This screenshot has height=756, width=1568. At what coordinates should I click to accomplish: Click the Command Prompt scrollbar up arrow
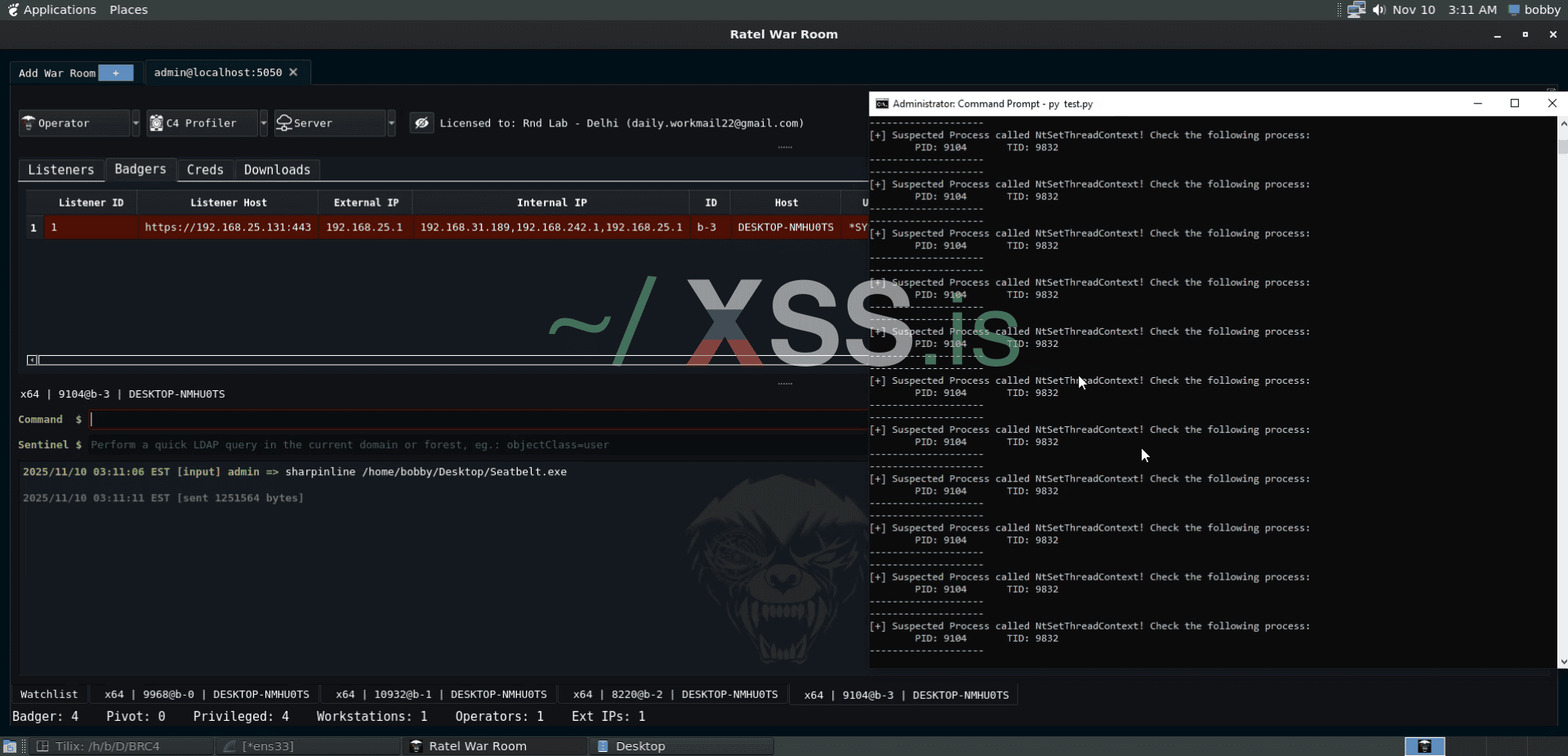(x=1563, y=123)
